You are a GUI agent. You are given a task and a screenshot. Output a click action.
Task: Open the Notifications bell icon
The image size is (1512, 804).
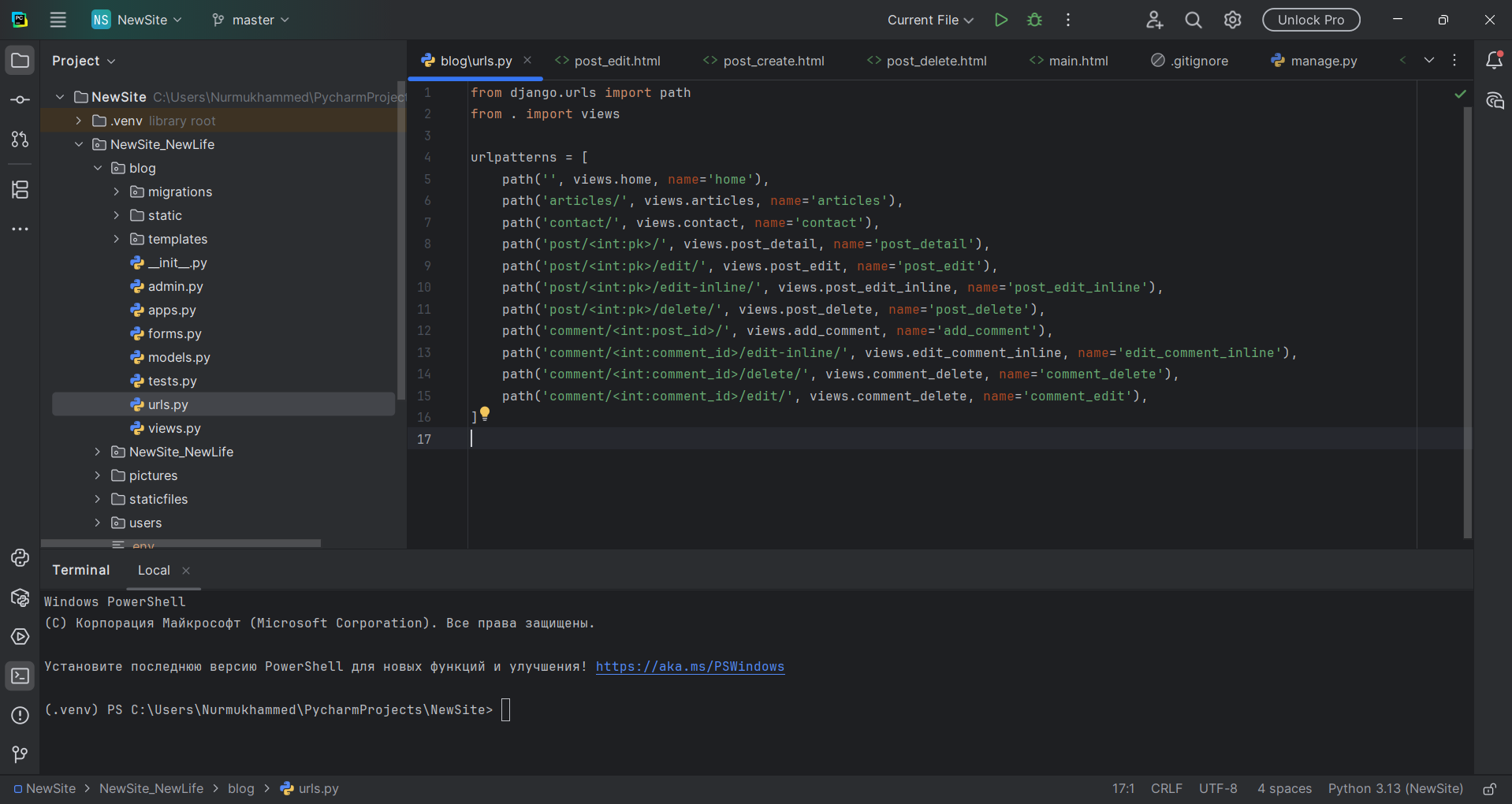coord(1493,61)
